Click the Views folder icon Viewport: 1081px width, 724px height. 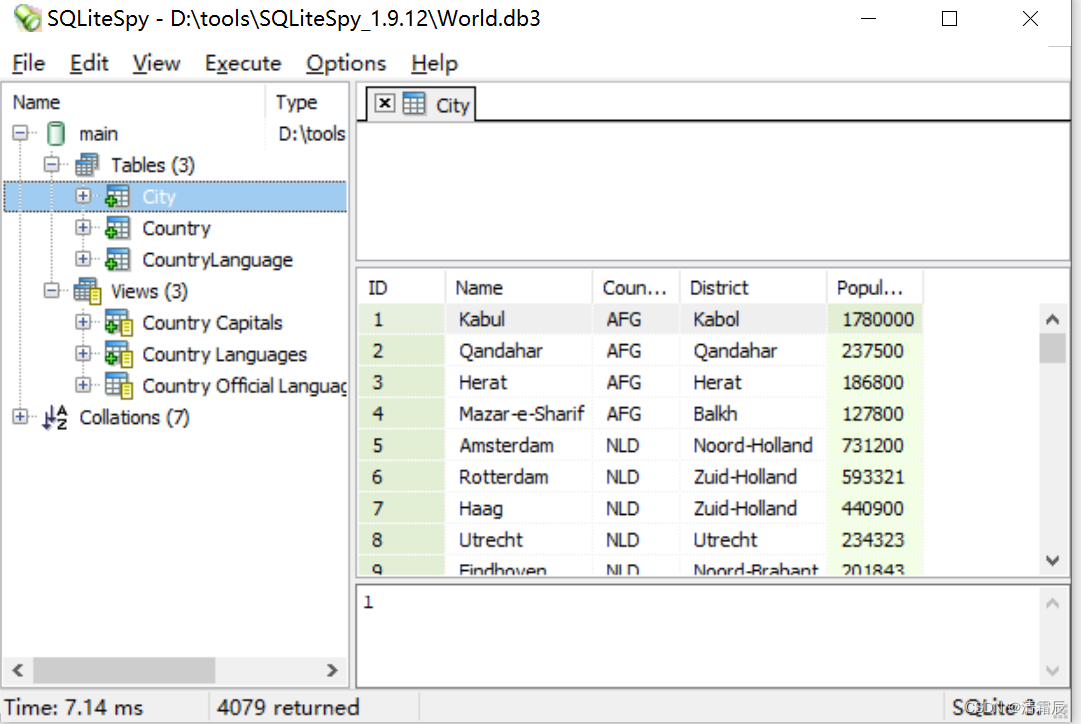(87, 291)
